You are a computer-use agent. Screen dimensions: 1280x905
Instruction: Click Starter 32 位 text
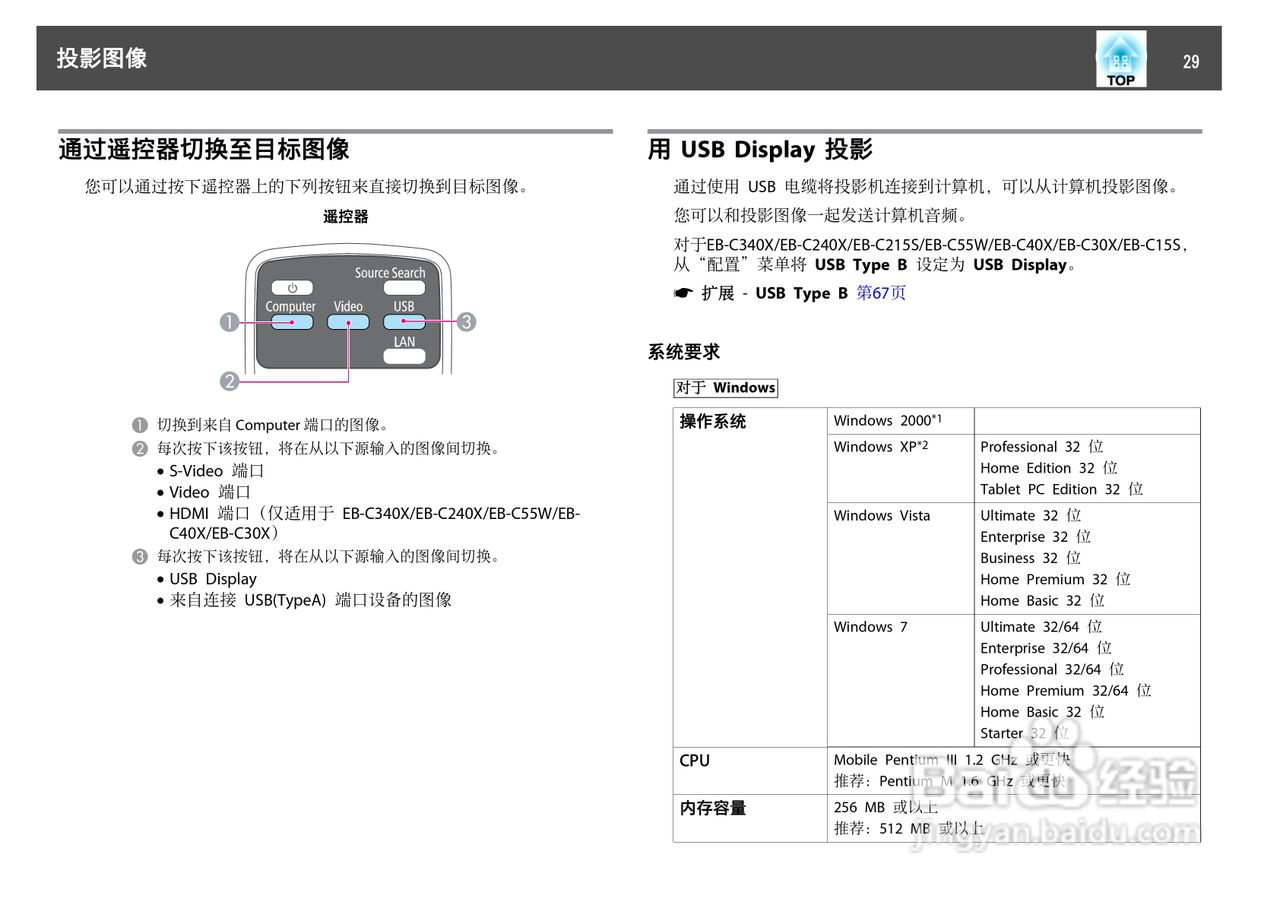pyautogui.click(x=1024, y=733)
